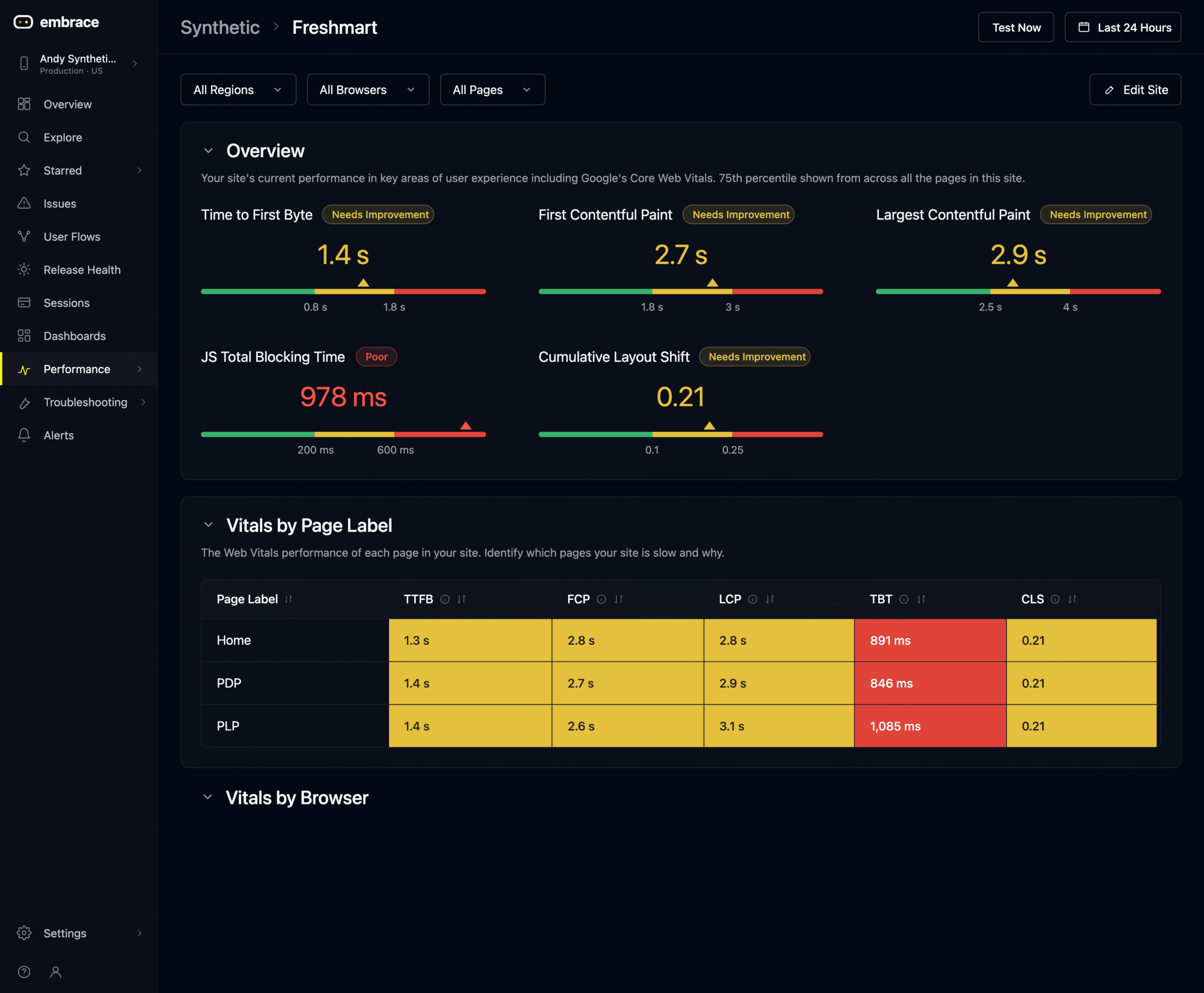Open the Overview grid icon in sidebar
Image resolution: width=1204 pixels, height=993 pixels.
point(24,104)
